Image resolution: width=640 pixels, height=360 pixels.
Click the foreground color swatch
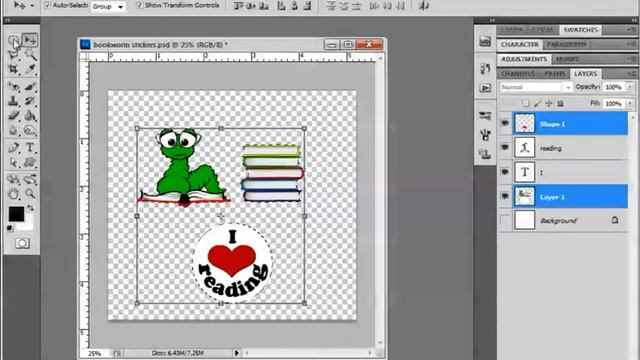tap(16, 214)
